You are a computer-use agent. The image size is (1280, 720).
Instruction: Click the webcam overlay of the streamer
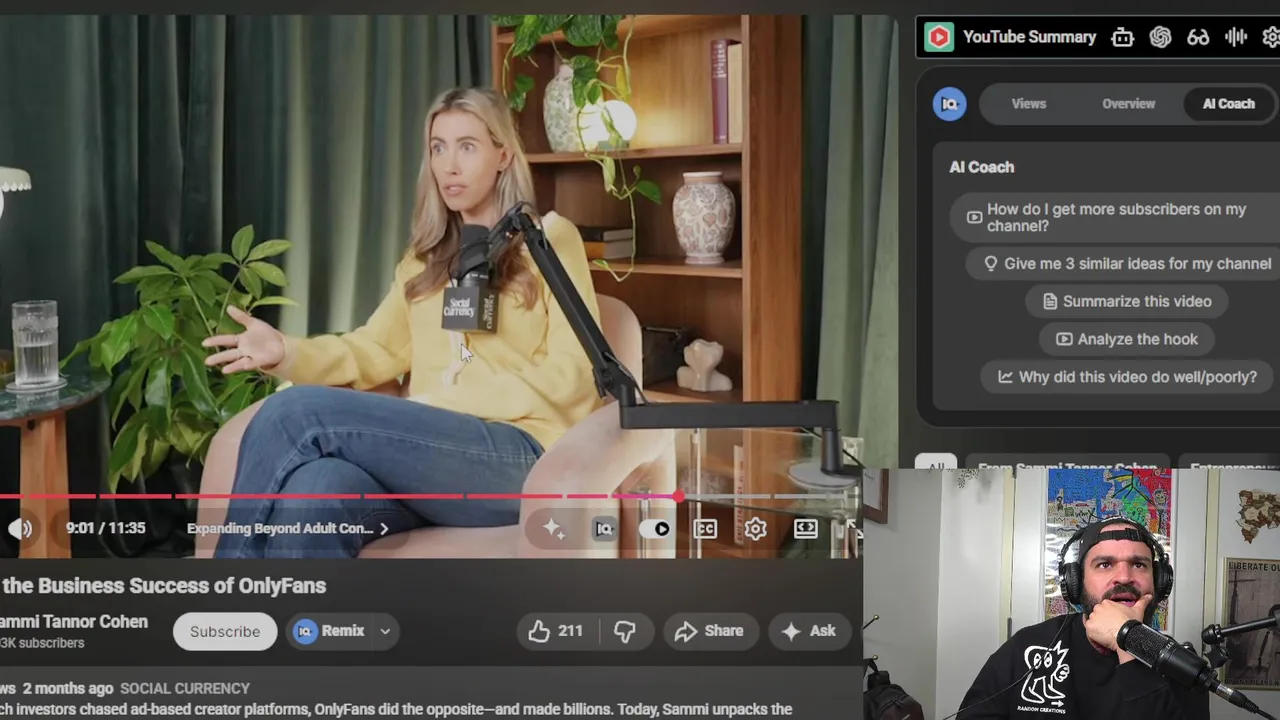(1071, 594)
